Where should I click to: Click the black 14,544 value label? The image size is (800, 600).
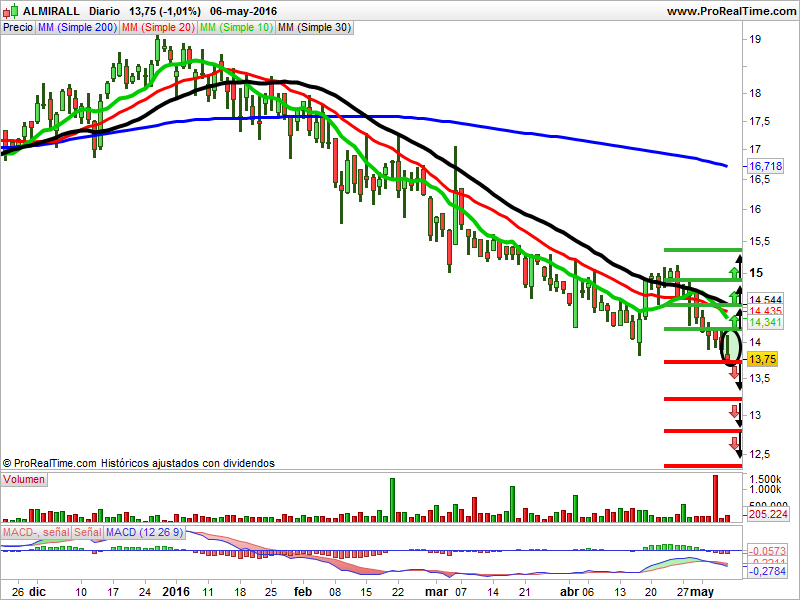pyautogui.click(x=765, y=299)
